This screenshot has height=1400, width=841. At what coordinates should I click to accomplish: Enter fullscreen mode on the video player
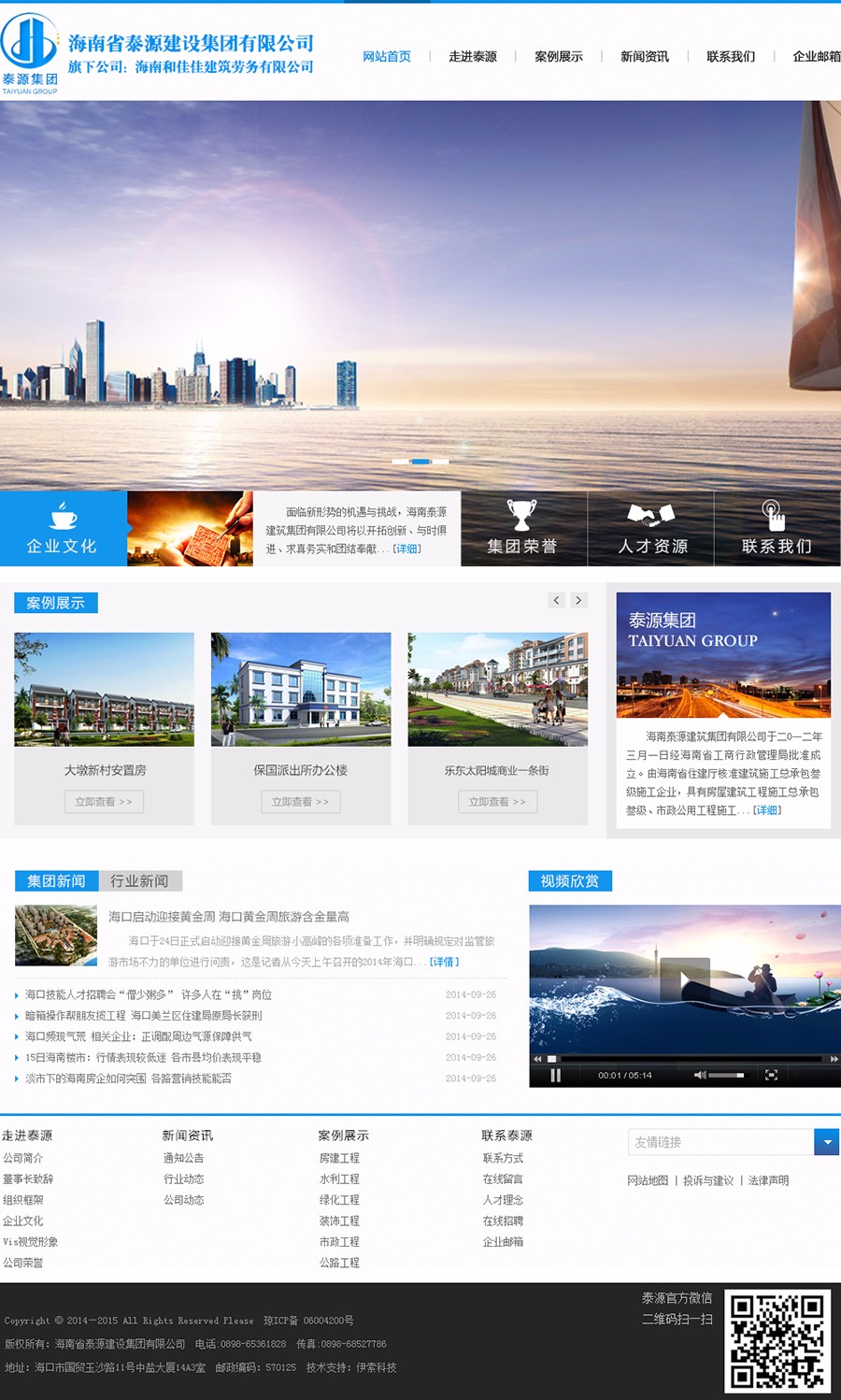coord(771,1076)
